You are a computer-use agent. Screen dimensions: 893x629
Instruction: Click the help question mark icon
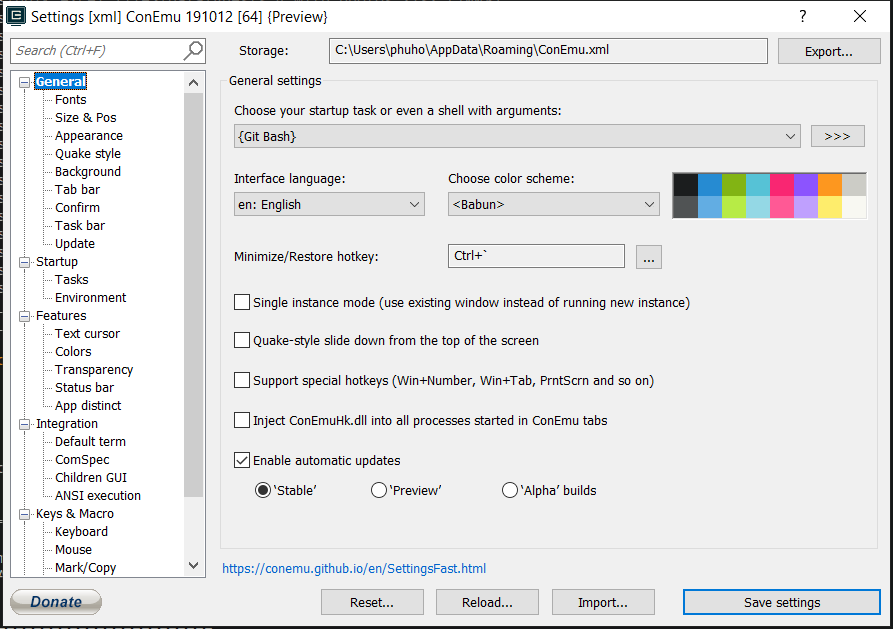[804, 15]
